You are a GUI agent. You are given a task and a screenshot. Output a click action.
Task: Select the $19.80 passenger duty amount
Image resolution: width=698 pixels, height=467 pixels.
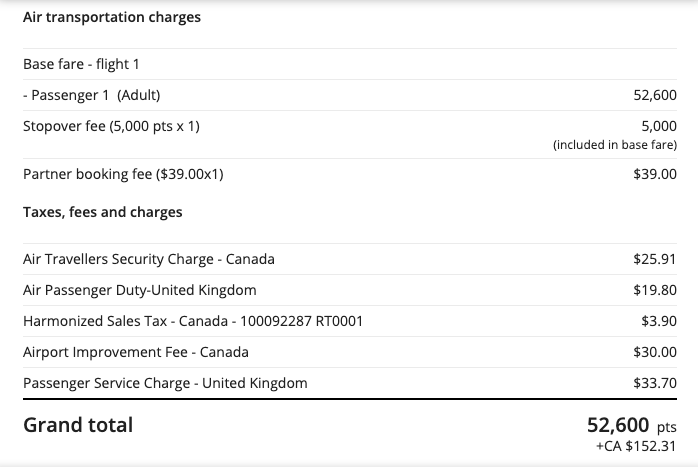(x=655, y=290)
